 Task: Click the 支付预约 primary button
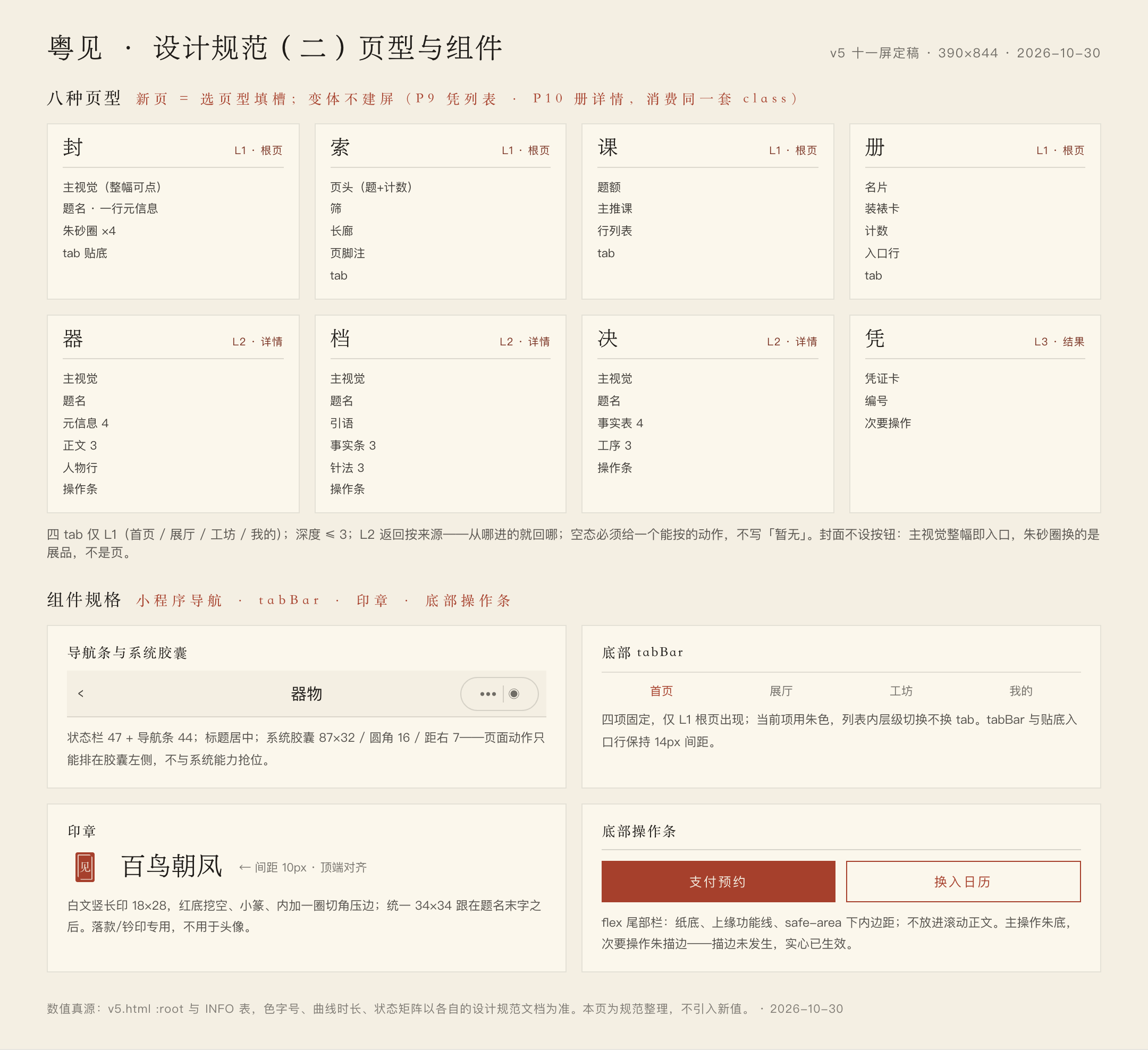coord(718,882)
